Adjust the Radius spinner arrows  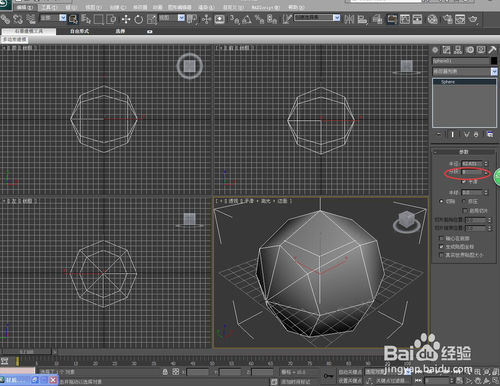point(486,164)
